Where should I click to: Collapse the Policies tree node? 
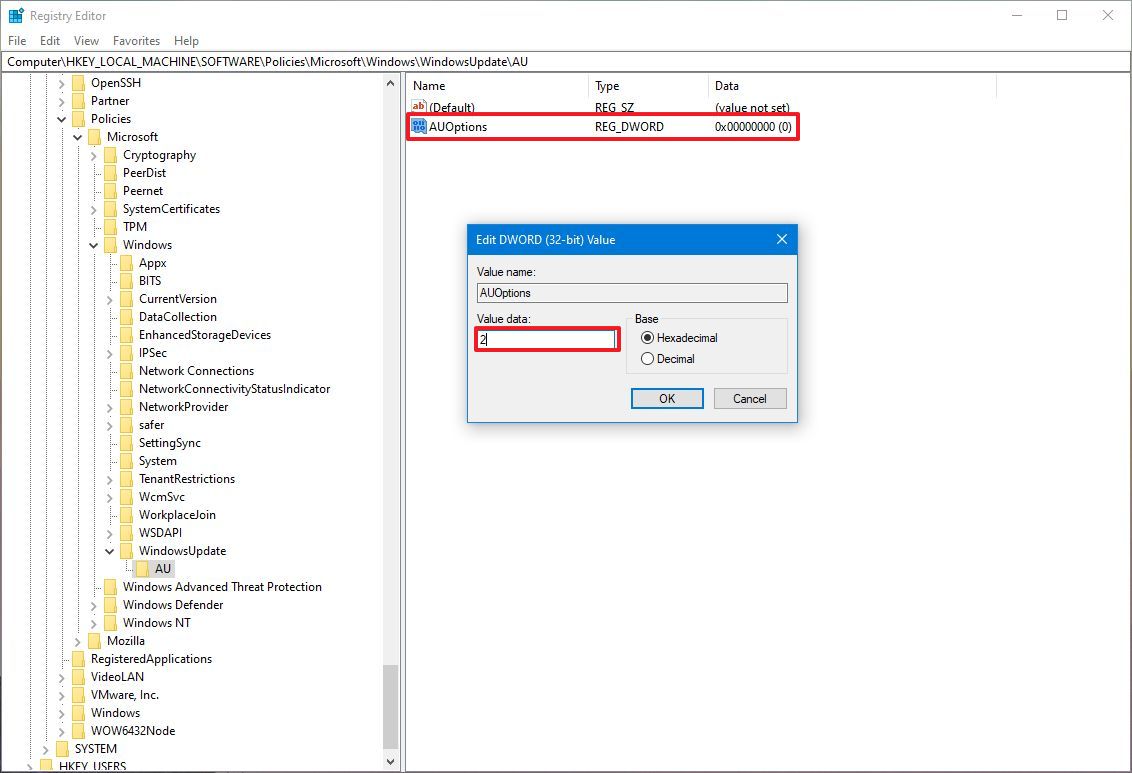(x=61, y=119)
